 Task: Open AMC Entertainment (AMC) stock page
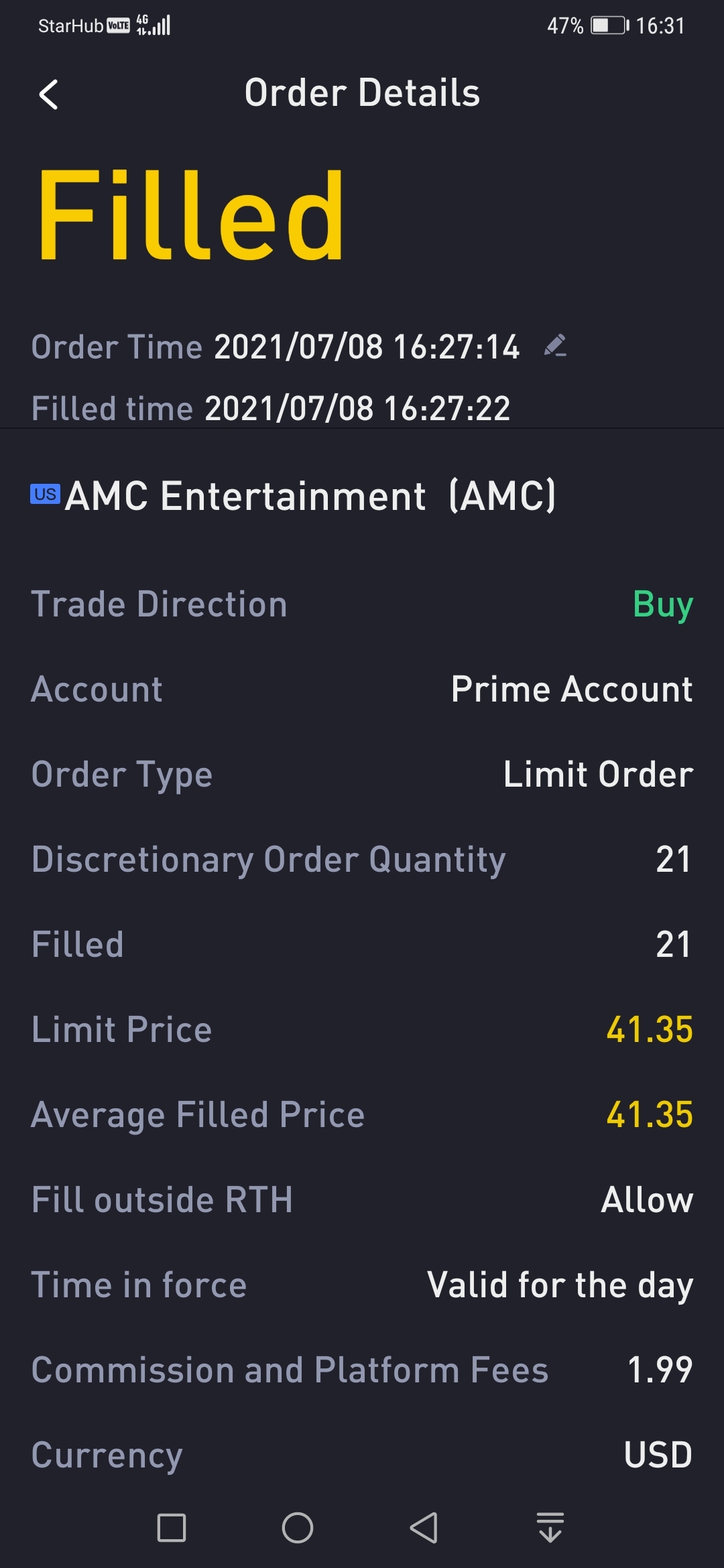pos(310,496)
